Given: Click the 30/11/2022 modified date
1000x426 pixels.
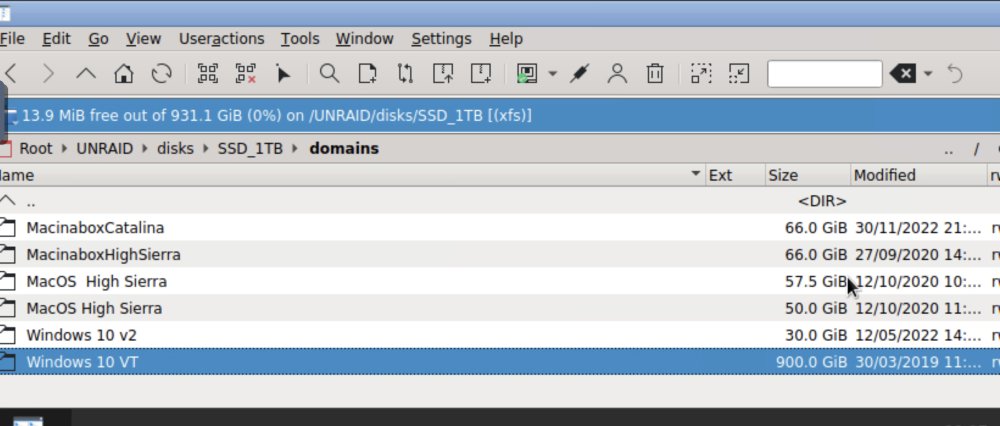Looking at the screenshot, I should click(x=918, y=228).
